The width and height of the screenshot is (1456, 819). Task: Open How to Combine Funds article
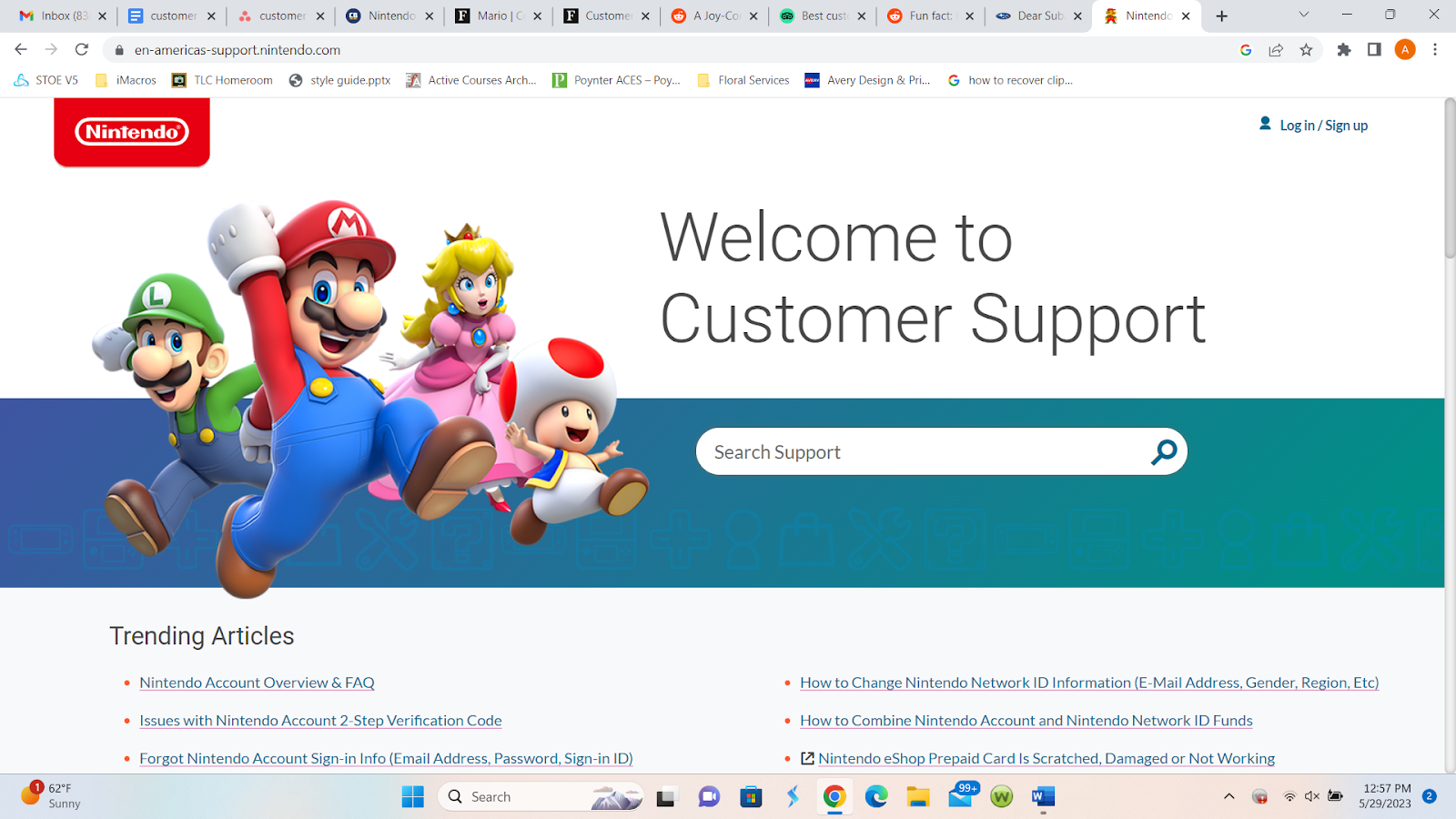coord(1026,721)
